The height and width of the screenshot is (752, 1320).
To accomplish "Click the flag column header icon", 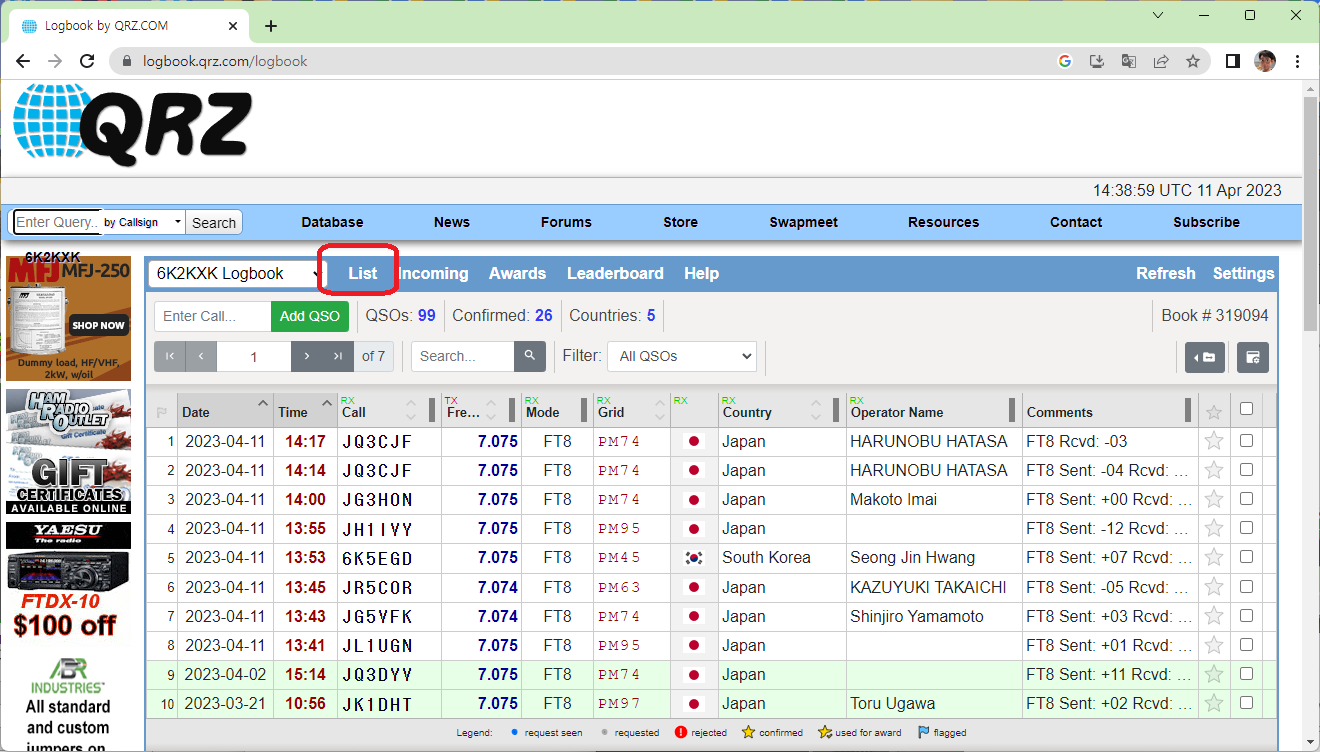I will (162, 412).
